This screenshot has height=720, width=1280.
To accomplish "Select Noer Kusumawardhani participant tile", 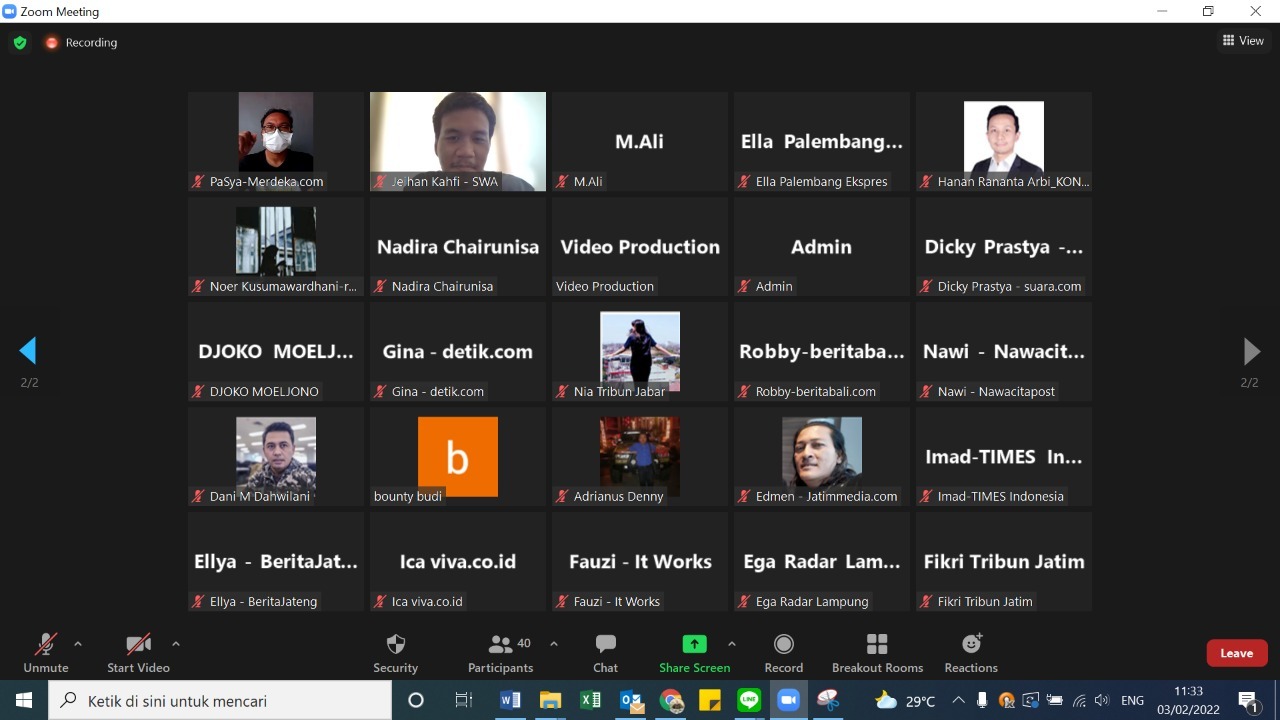I will pos(276,246).
